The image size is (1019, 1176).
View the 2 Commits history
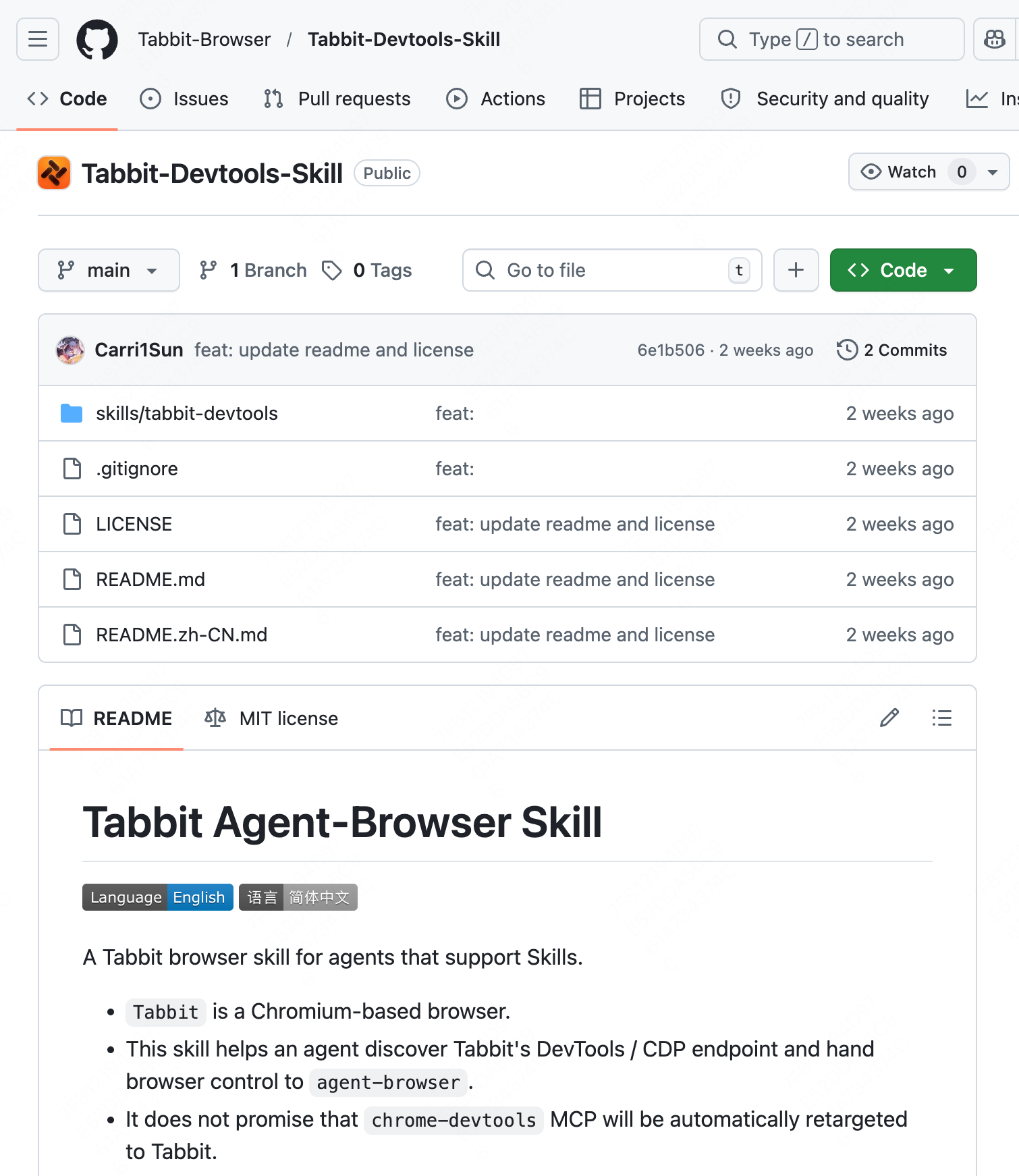click(892, 350)
